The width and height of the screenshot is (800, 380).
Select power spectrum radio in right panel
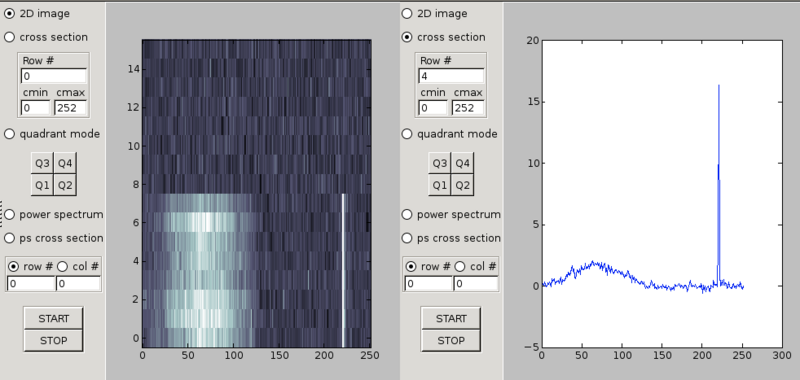pos(407,215)
